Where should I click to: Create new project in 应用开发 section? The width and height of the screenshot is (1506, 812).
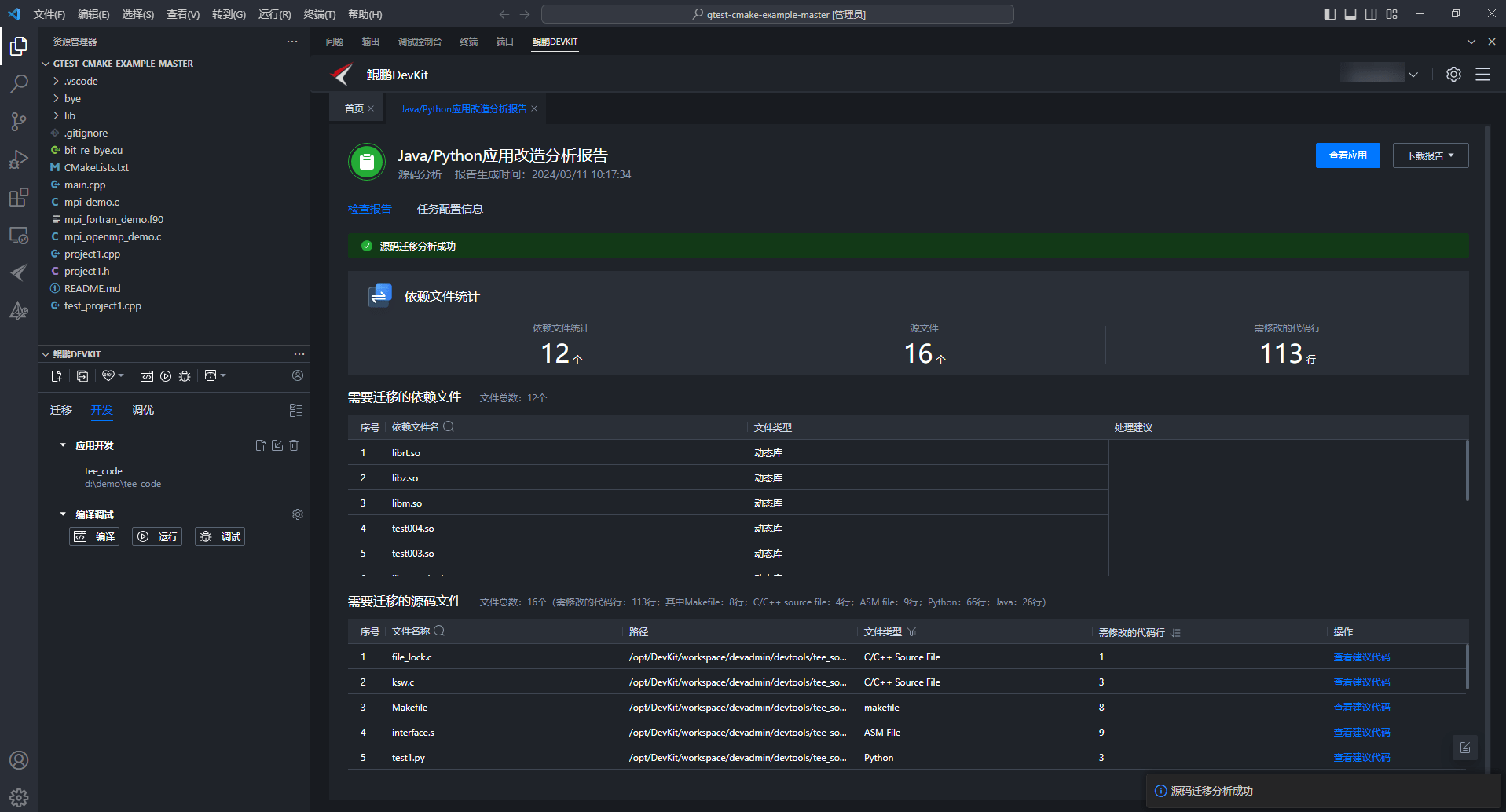point(261,445)
